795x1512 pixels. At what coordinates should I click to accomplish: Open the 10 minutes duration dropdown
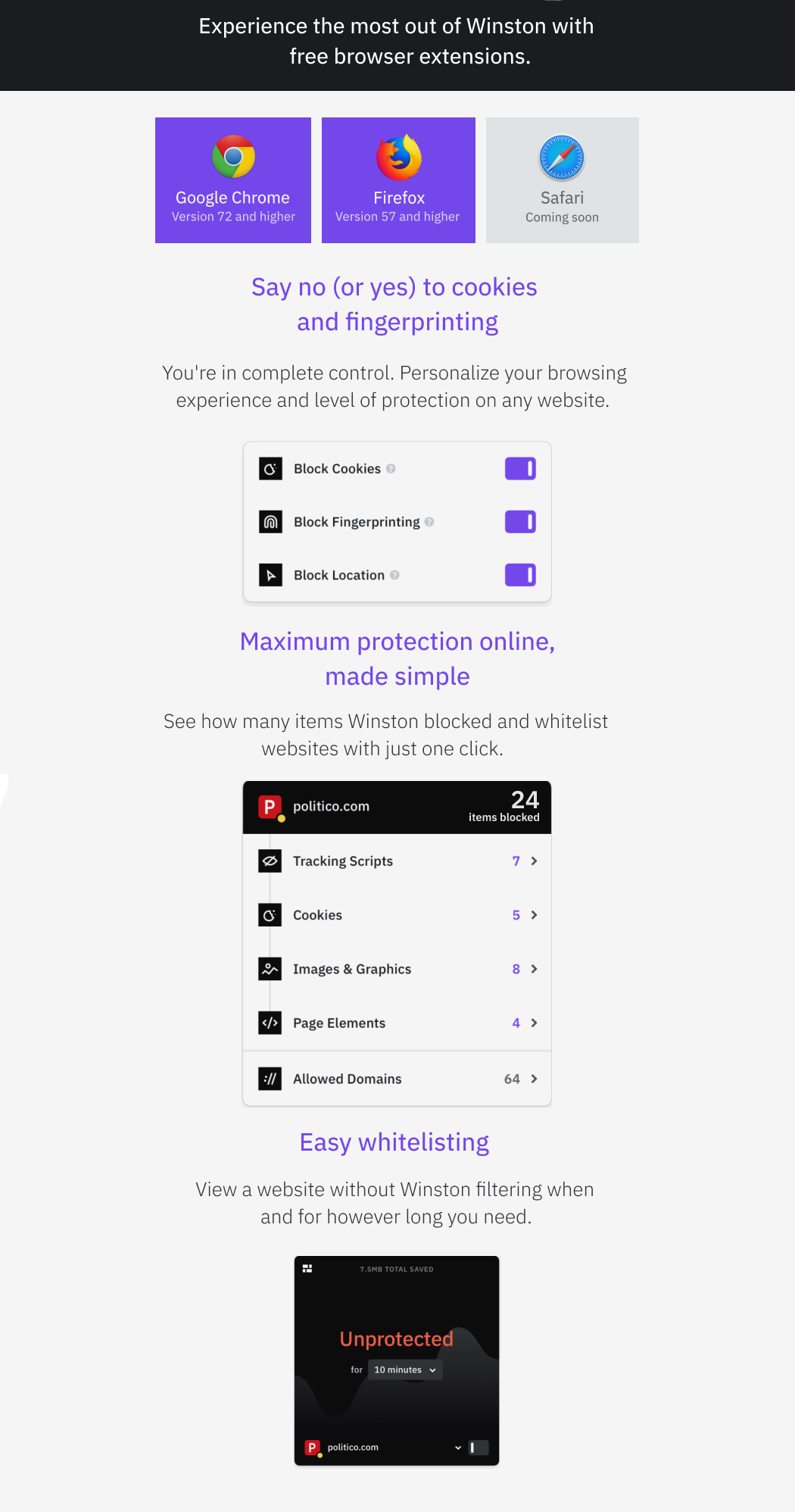pyautogui.click(x=404, y=1370)
